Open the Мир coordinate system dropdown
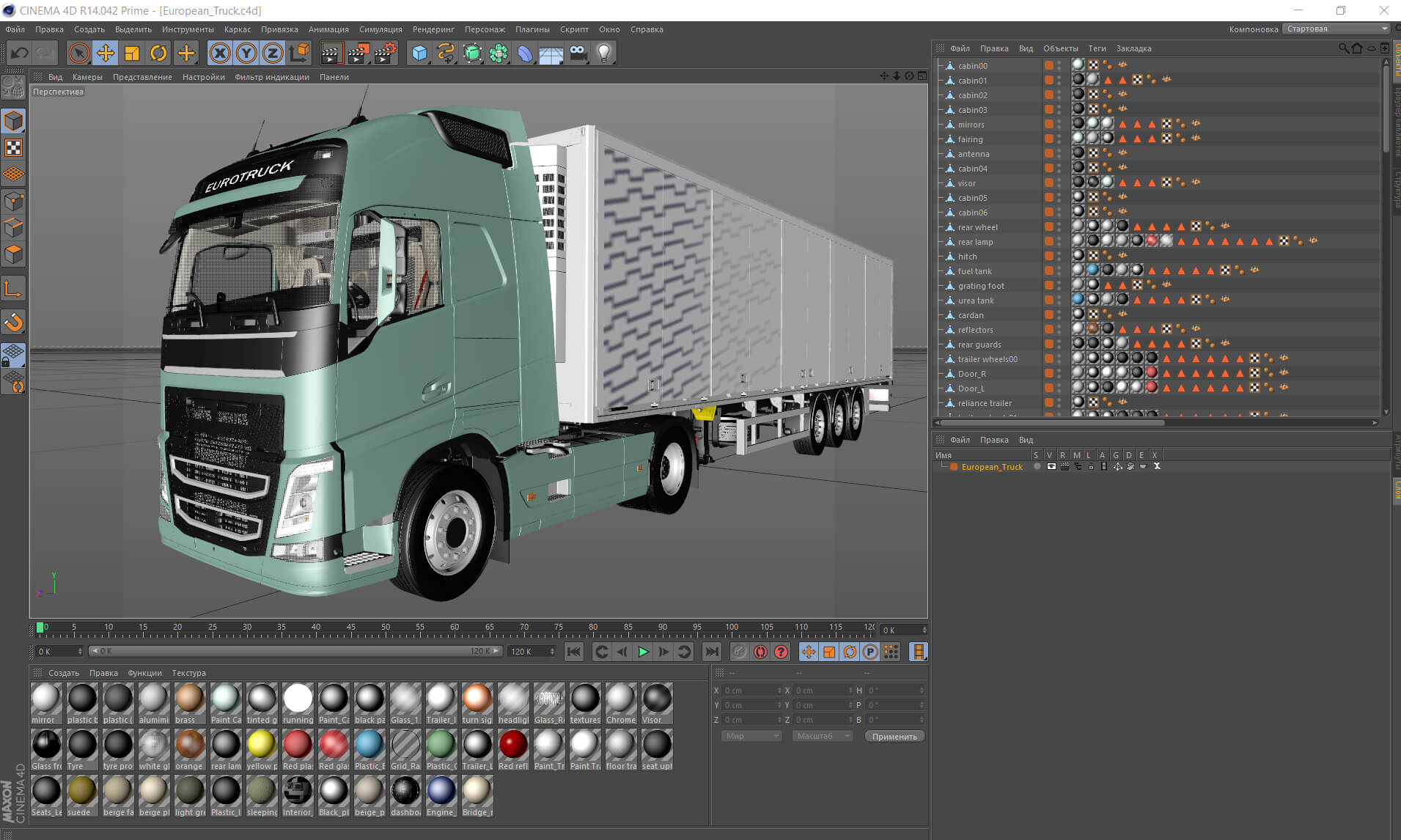The height and width of the screenshot is (840, 1401). tap(751, 736)
